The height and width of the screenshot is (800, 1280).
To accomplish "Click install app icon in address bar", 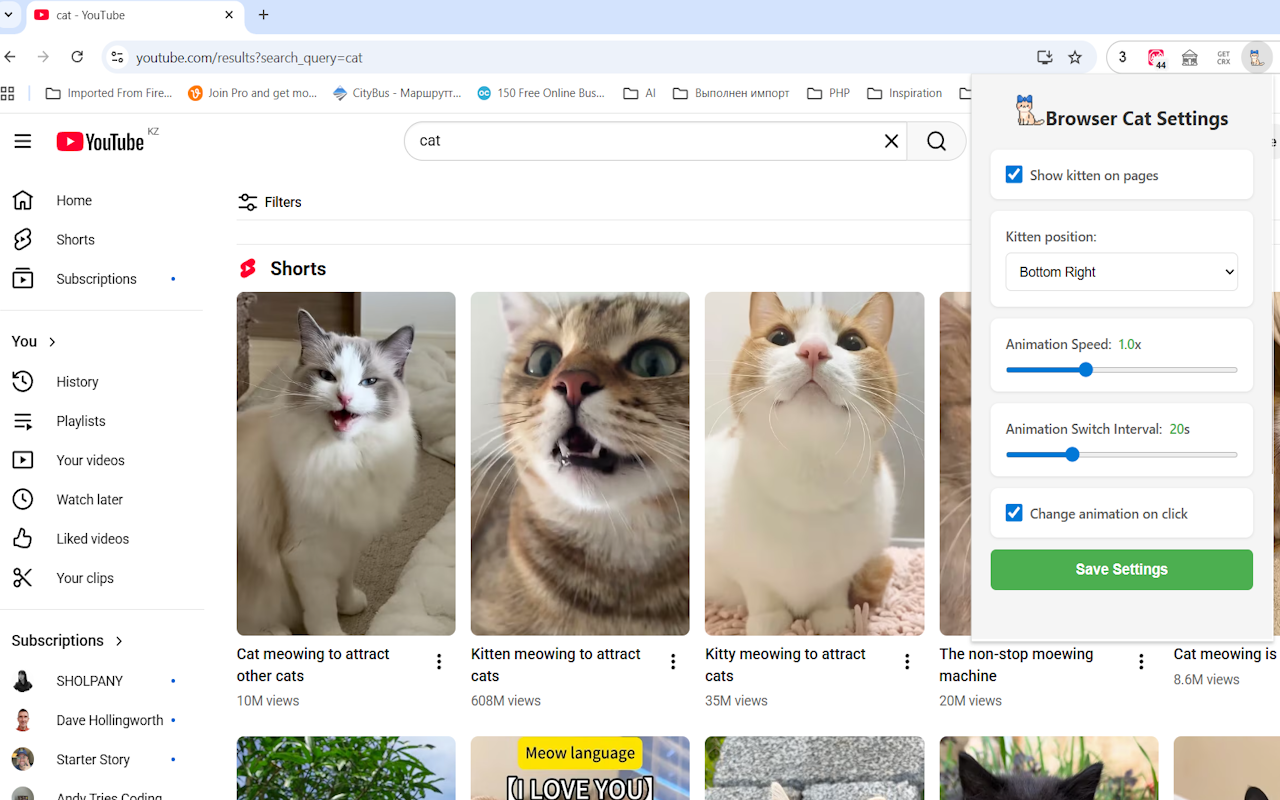I will pyautogui.click(x=1045, y=57).
